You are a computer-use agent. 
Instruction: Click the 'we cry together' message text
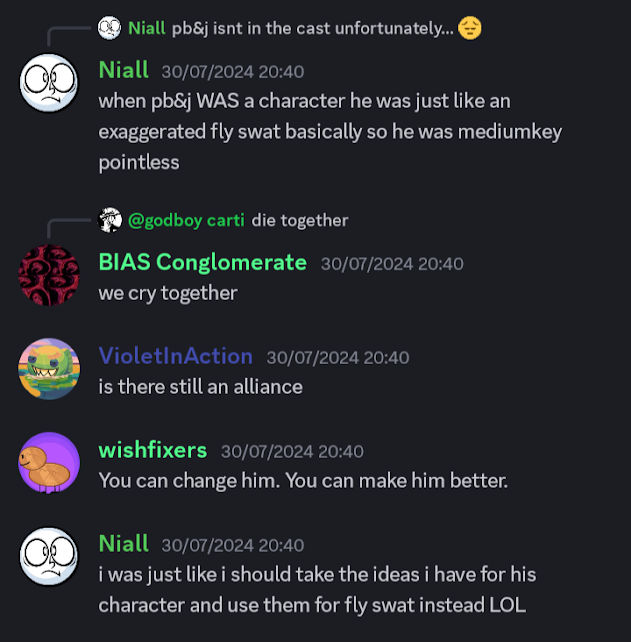point(168,292)
